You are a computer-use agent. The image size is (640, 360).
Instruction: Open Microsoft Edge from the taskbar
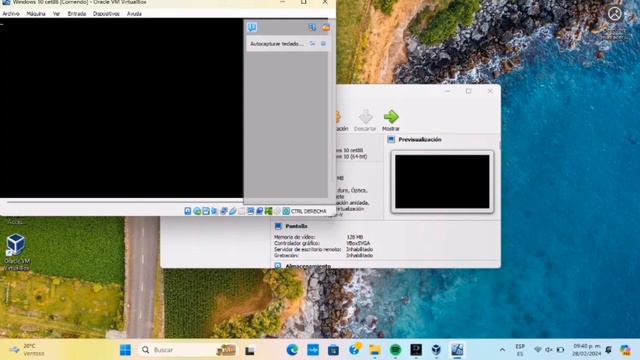292,350
